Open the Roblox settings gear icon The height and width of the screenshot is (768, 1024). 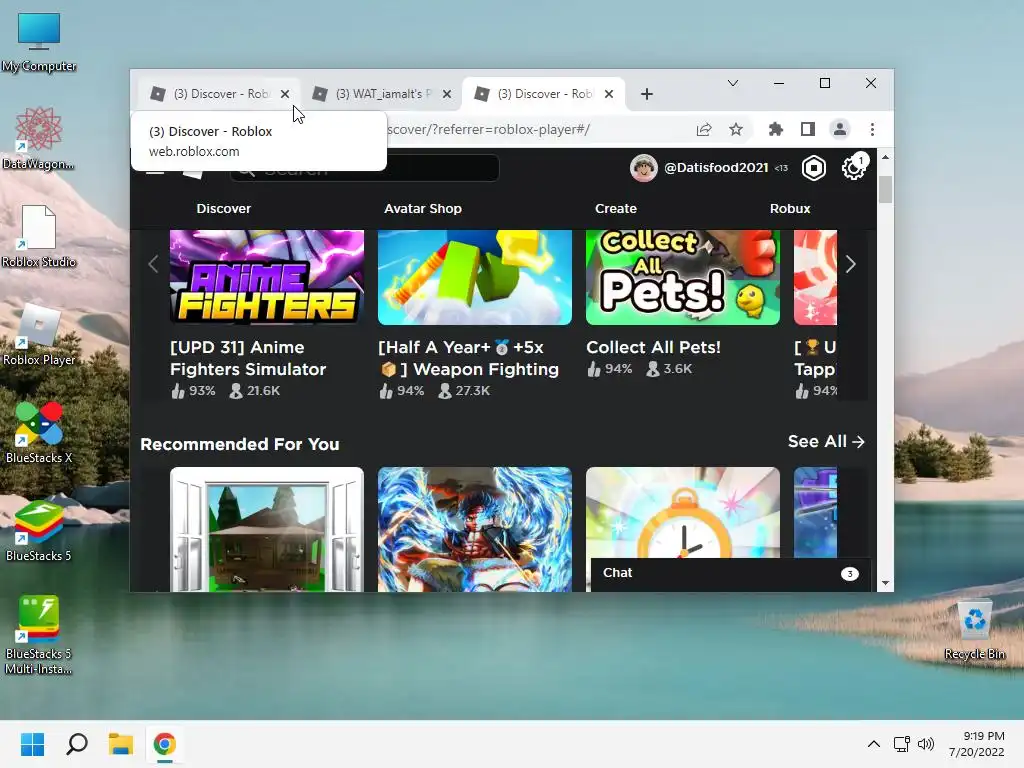853,168
